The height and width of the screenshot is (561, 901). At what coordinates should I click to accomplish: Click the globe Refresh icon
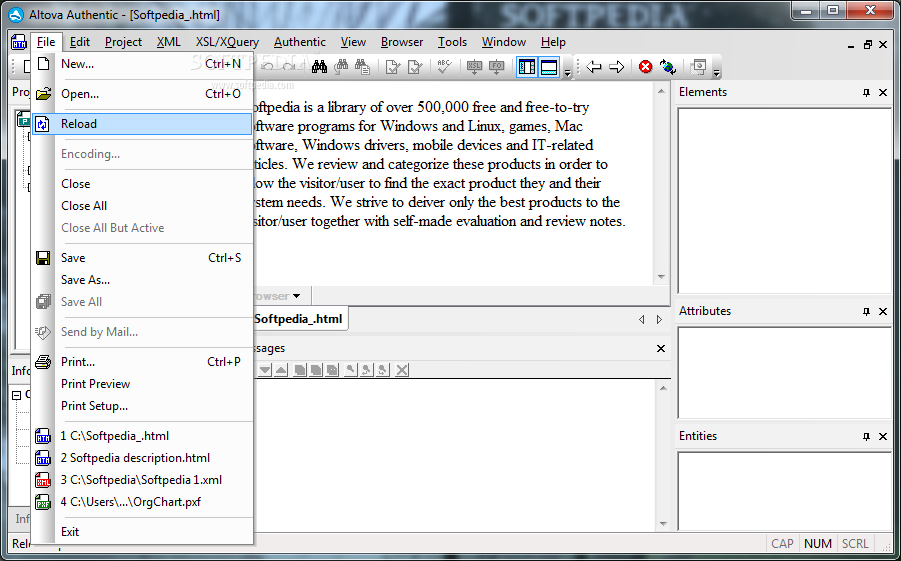coord(668,67)
